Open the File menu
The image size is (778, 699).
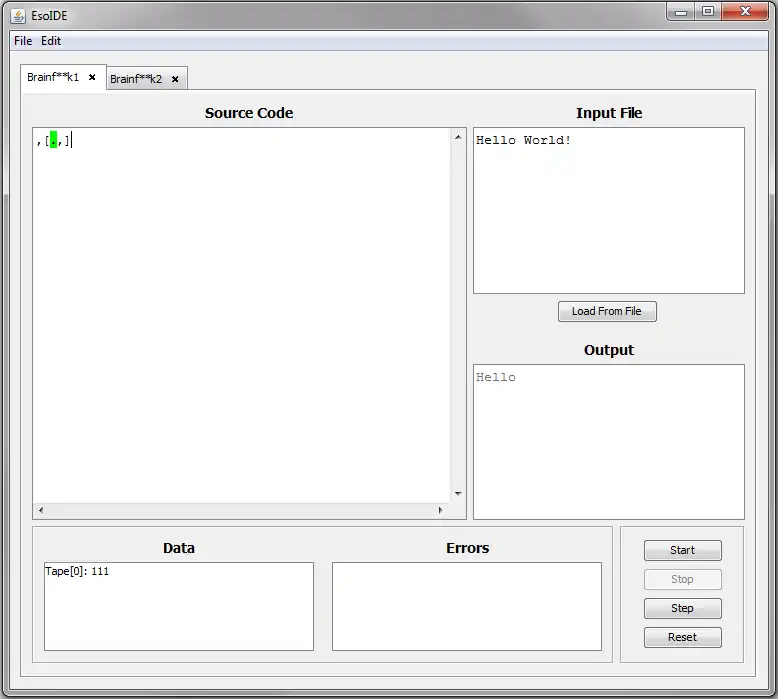point(23,41)
